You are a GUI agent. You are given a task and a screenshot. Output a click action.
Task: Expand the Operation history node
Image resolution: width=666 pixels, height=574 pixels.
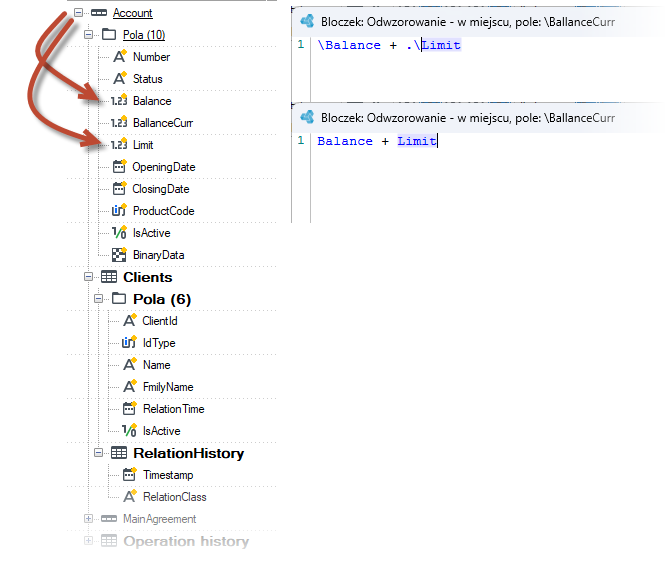pyautogui.click(x=88, y=541)
